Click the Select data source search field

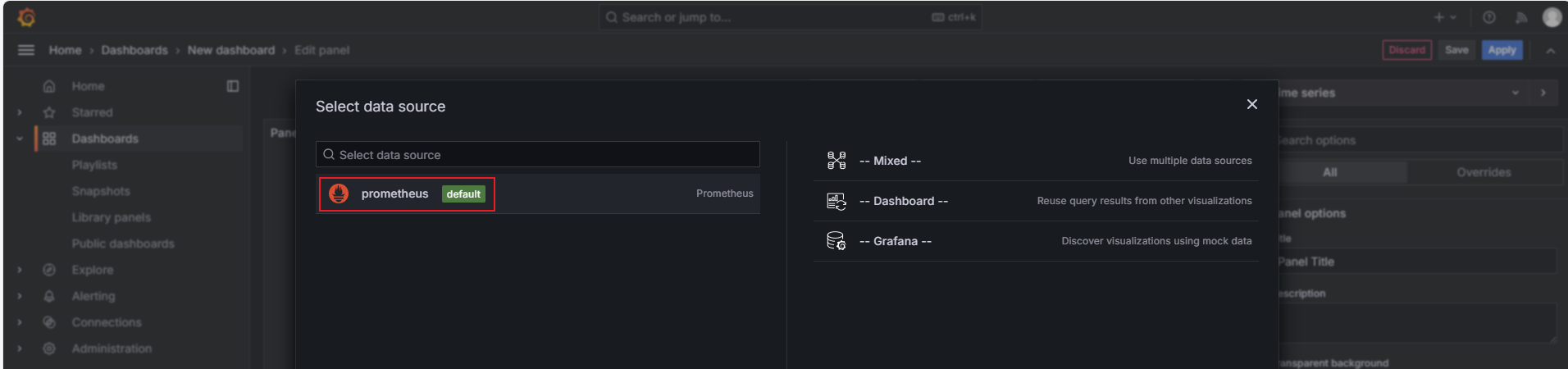tap(538, 155)
